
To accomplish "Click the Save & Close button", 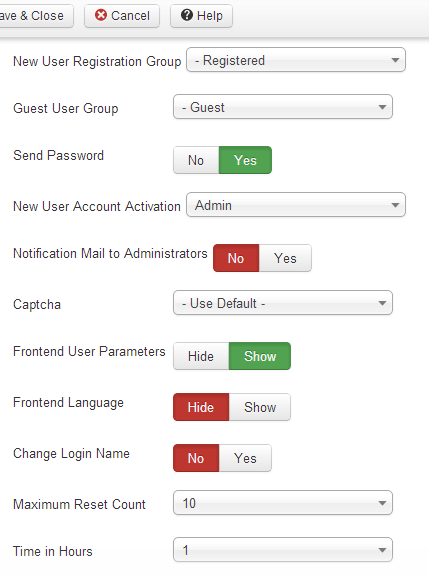I will (x=36, y=16).
